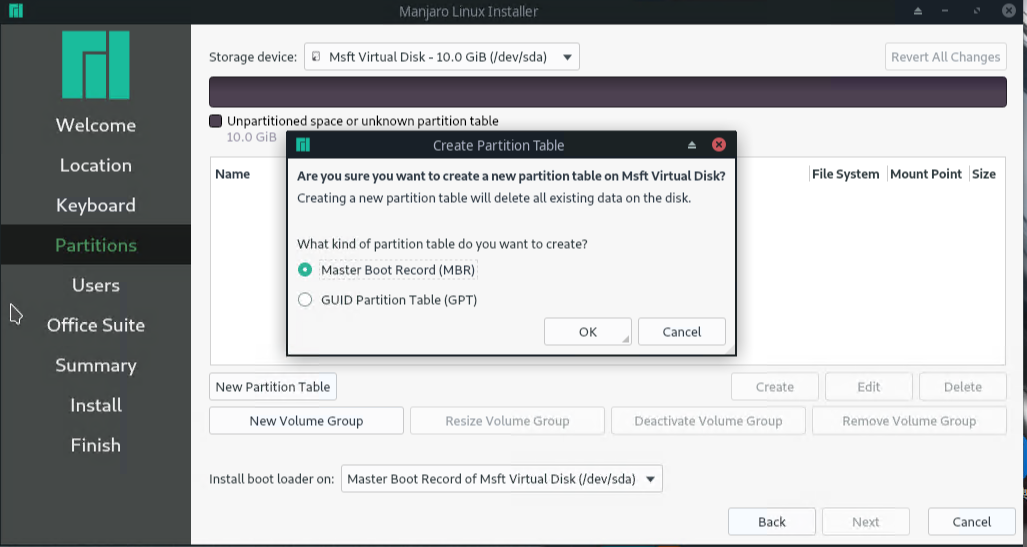
Task: Select the Partitions step in the sidebar
Action: [96, 245]
